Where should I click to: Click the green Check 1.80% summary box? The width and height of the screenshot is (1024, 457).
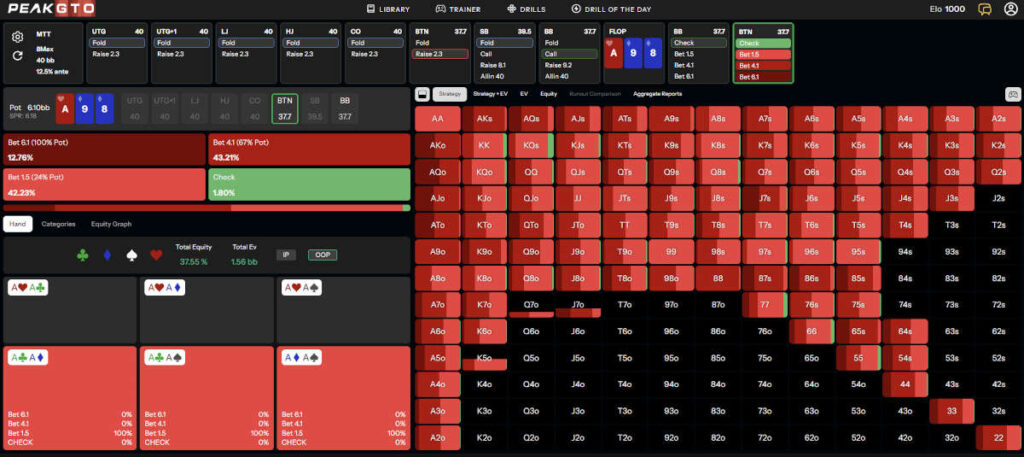tap(309, 185)
